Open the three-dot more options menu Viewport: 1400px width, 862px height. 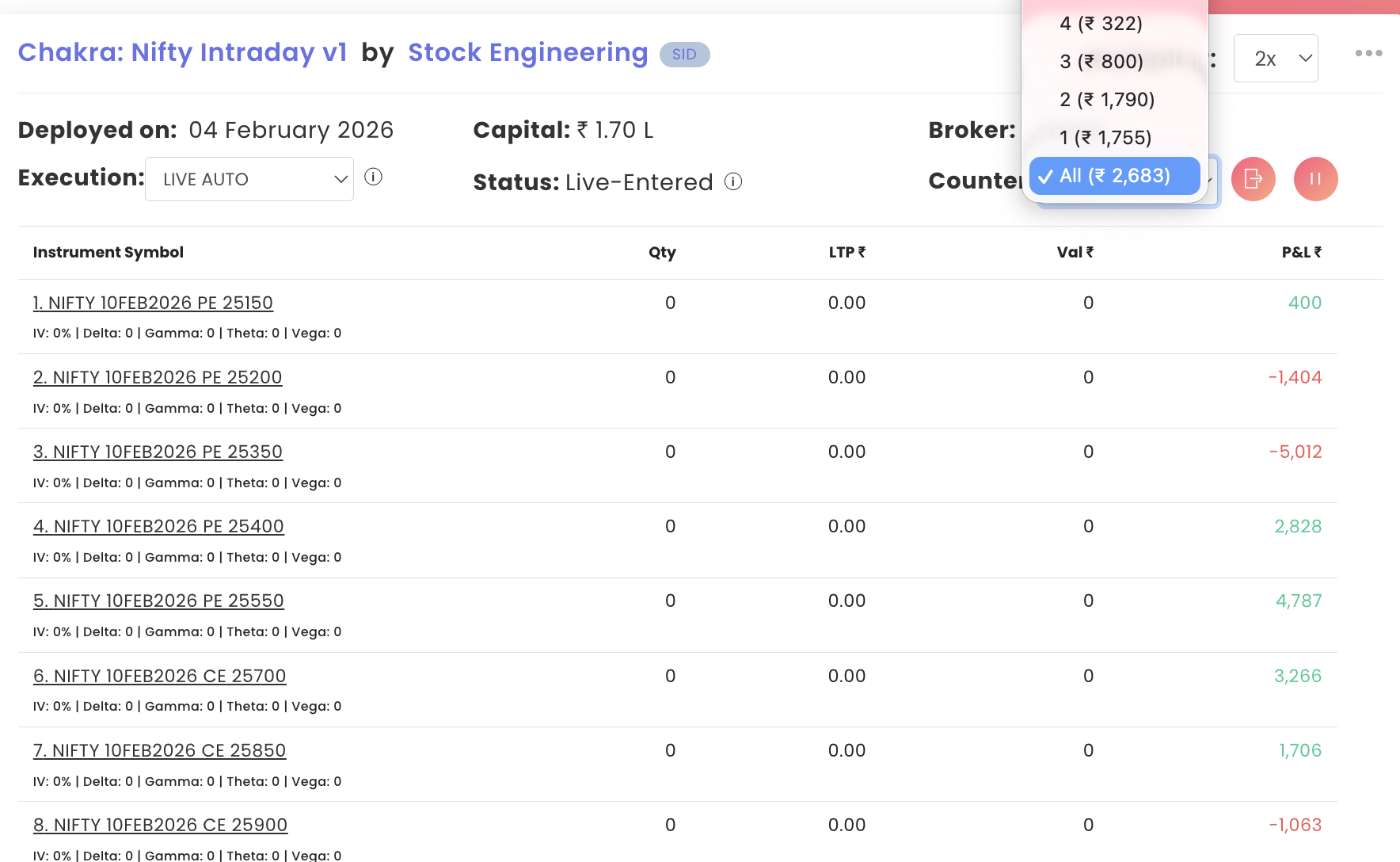coord(1368,53)
